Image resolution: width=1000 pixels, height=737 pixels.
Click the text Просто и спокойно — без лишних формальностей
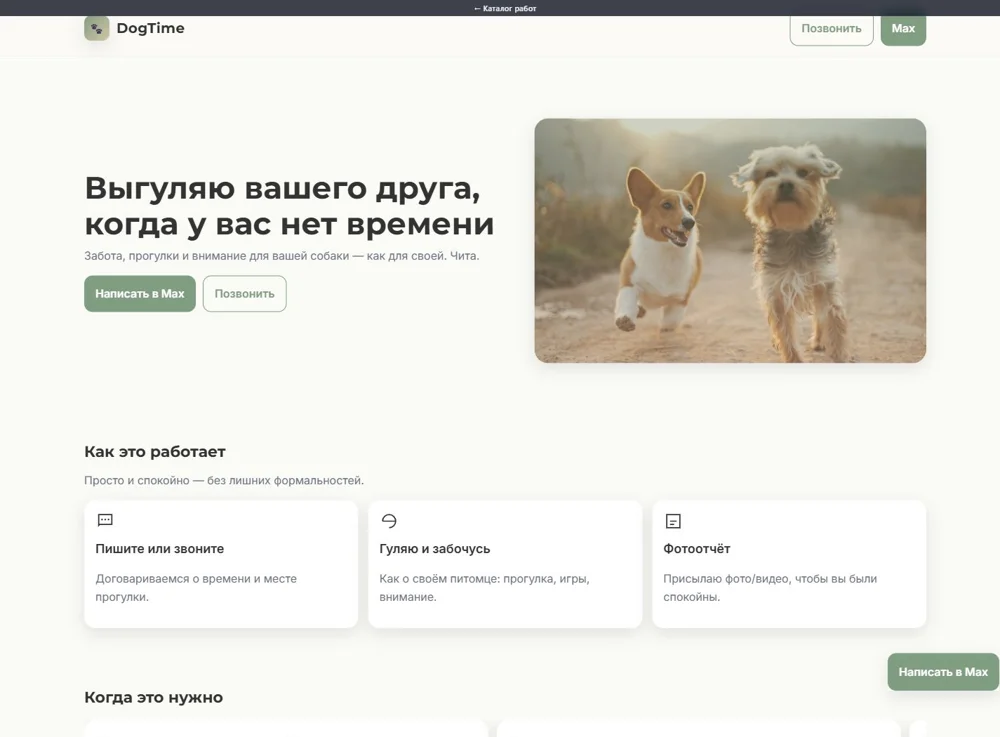[224, 480]
